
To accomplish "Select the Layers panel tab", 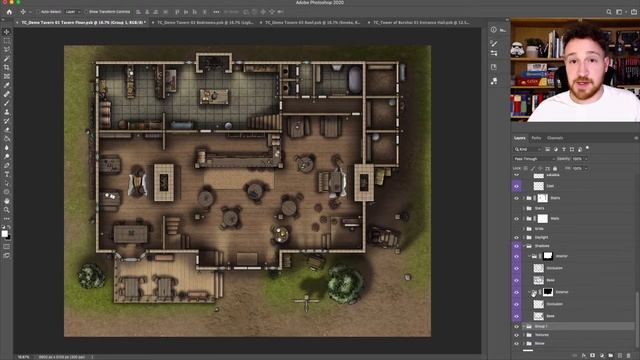I will pyautogui.click(x=520, y=138).
